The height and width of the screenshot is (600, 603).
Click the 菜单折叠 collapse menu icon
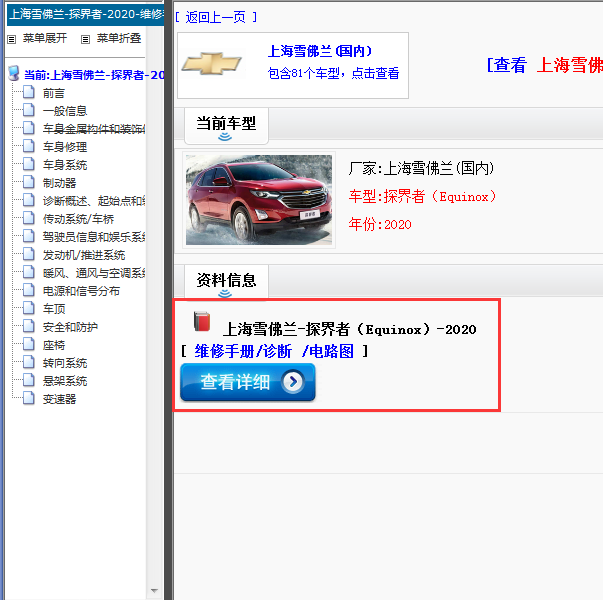pyautogui.click(x=85, y=39)
